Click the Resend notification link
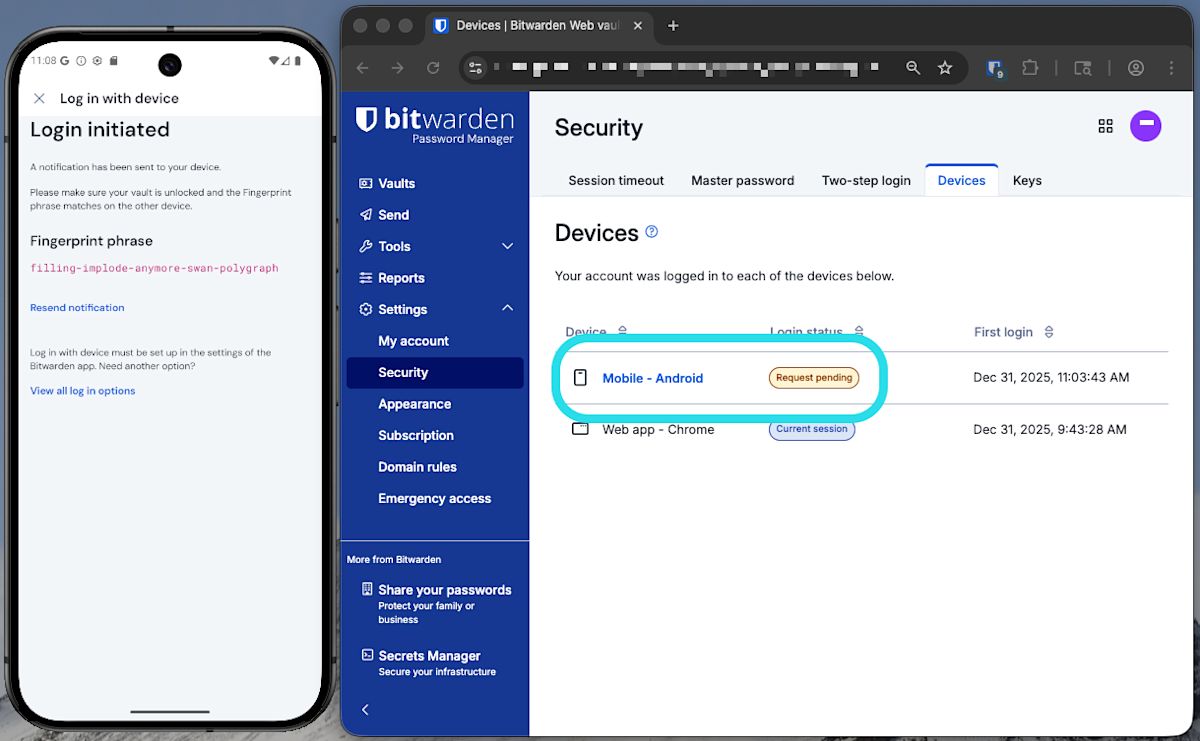This screenshot has height=741, width=1200. 77,307
